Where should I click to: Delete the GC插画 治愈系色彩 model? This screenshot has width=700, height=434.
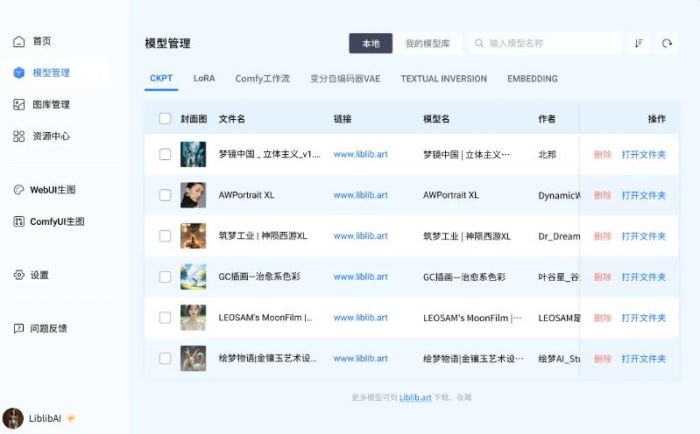point(602,277)
